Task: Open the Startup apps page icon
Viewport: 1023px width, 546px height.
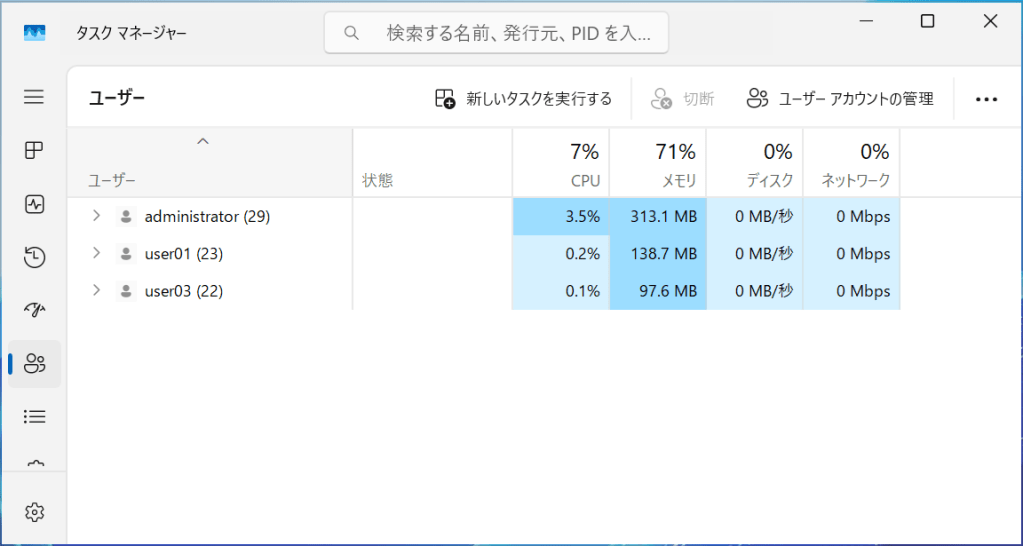Action: pos(34,310)
